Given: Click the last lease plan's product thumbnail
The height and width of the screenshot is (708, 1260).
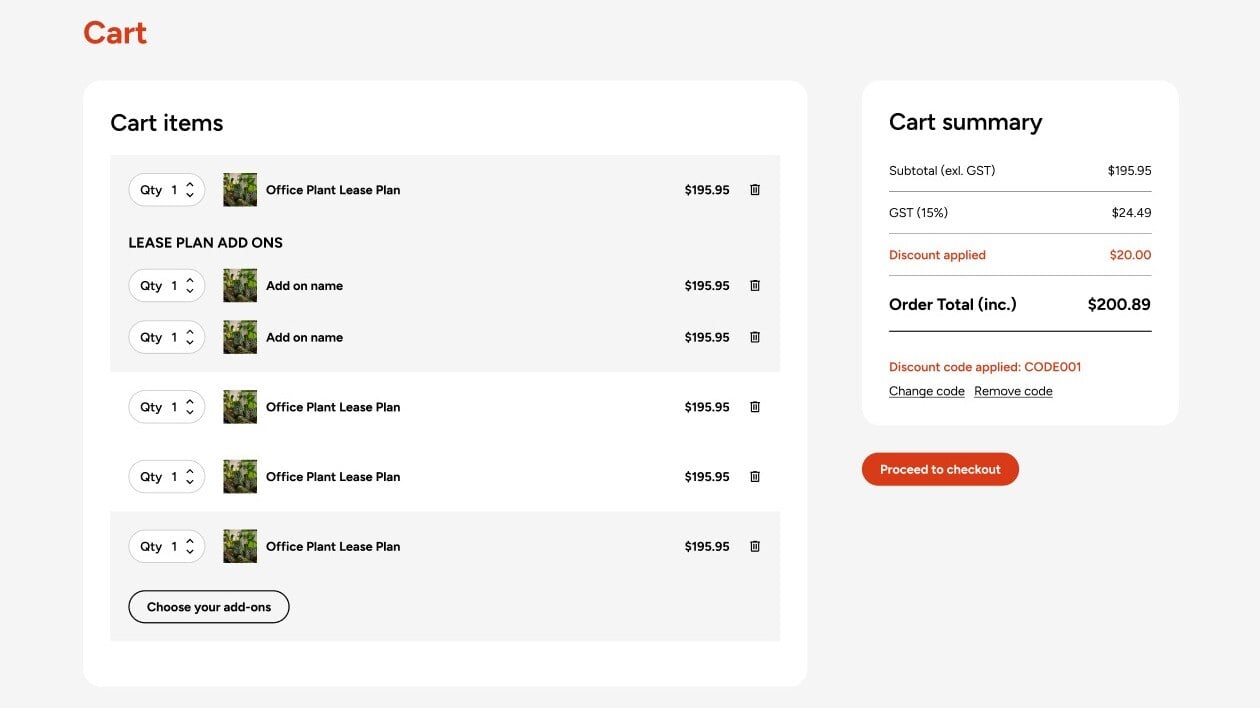Looking at the screenshot, I should [240, 547].
